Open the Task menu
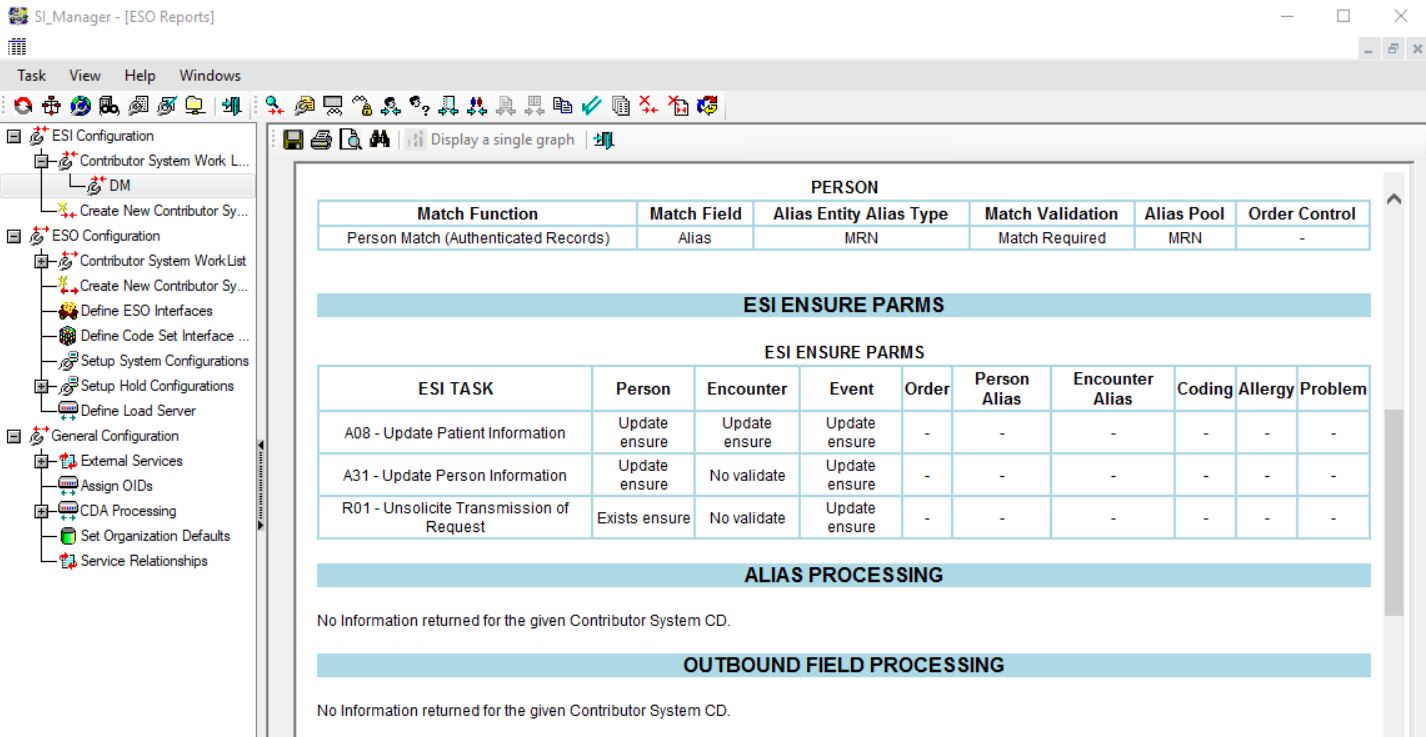This screenshot has height=737, width=1426. click(x=32, y=75)
